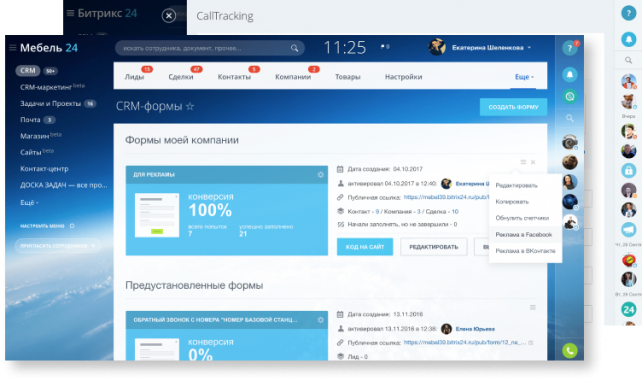Click the user avatar next to Екатерина Шеленкова
Screen dimensions: 642x381
(x=437, y=47)
